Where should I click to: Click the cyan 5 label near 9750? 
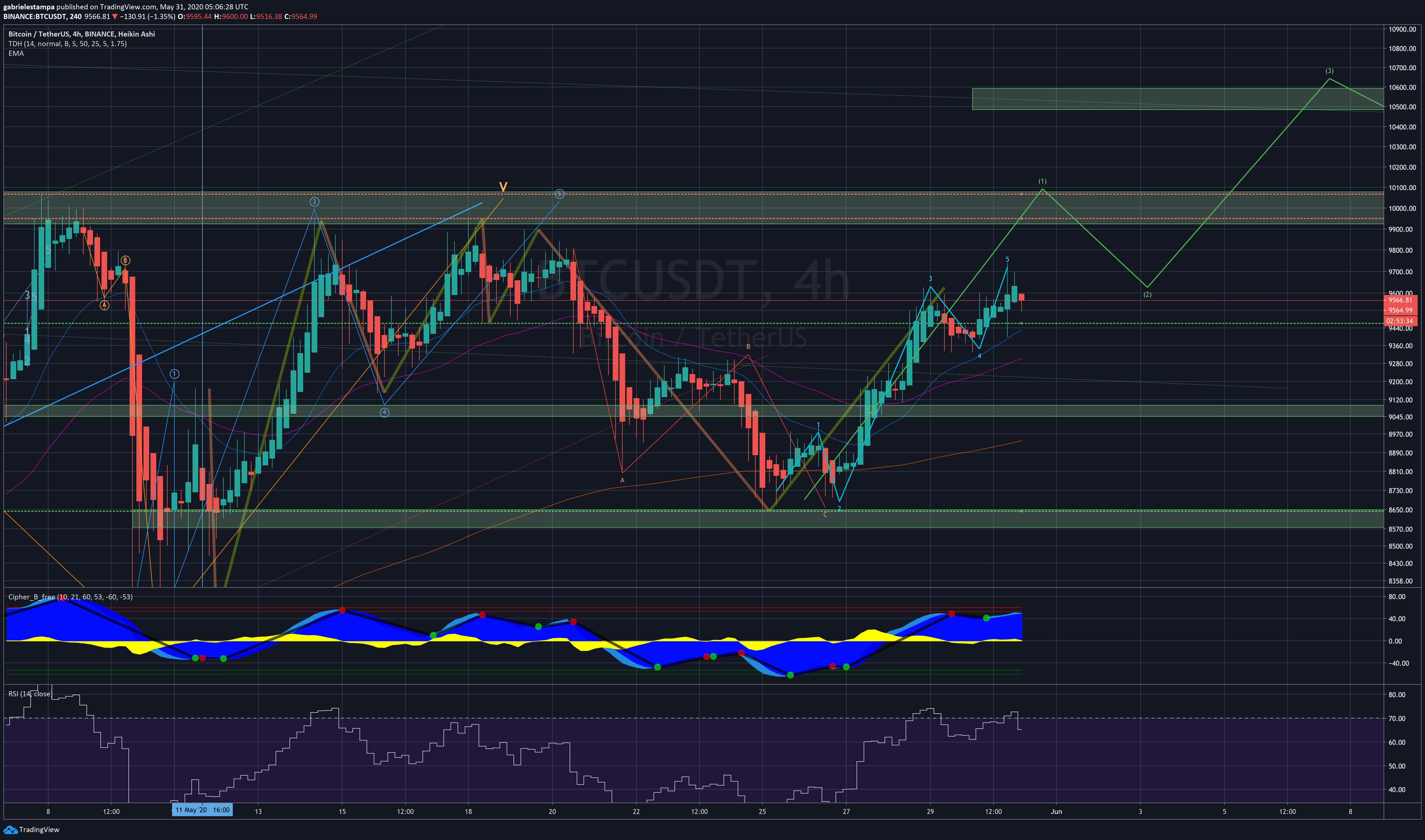tap(1007, 259)
